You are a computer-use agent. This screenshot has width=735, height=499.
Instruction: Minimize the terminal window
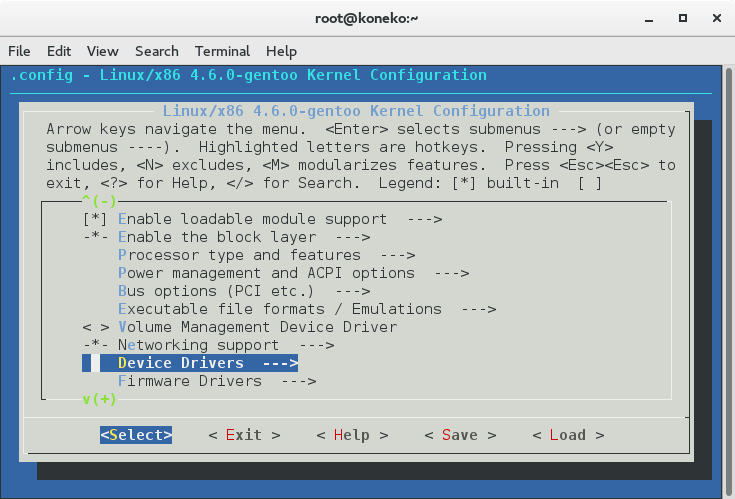tap(649, 19)
